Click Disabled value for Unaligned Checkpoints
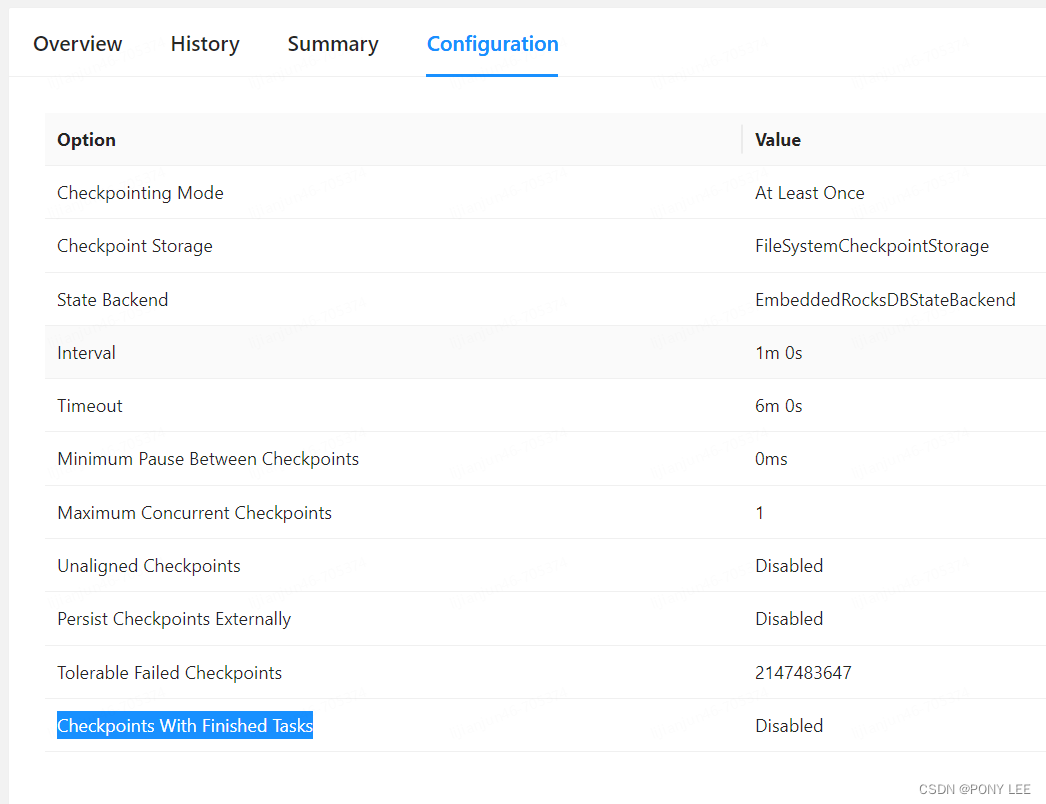The image size is (1046, 804). click(x=789, y=566)
